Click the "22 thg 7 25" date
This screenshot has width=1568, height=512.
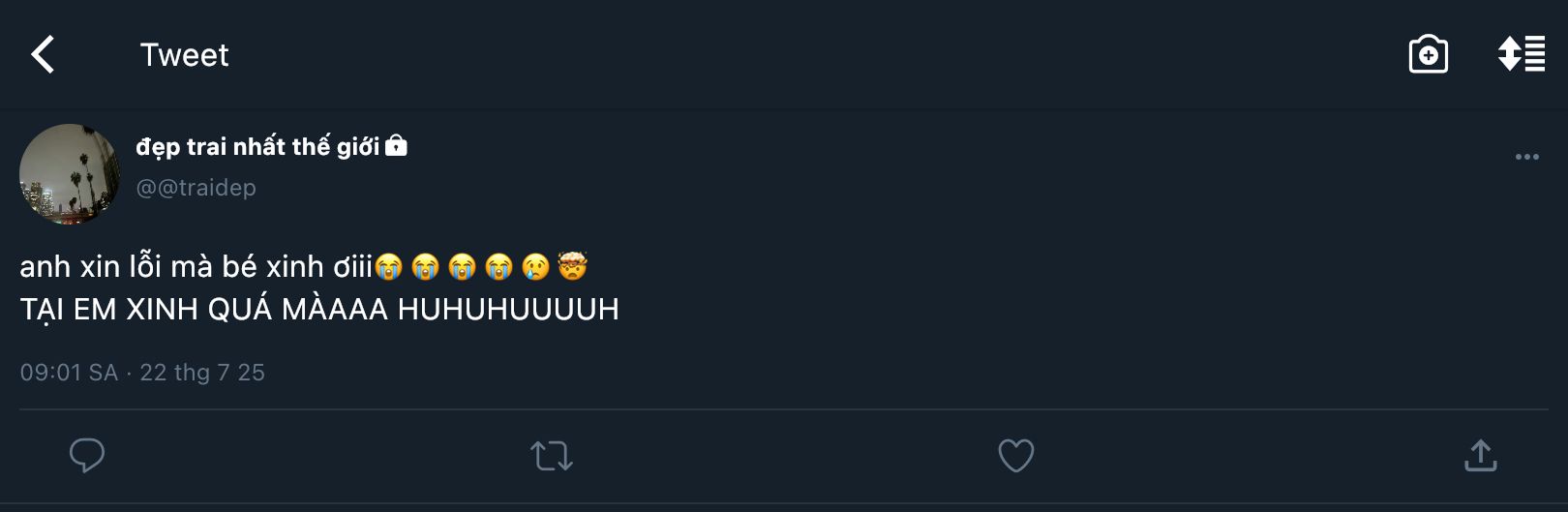pyautogui.click(x=202, y=373)
